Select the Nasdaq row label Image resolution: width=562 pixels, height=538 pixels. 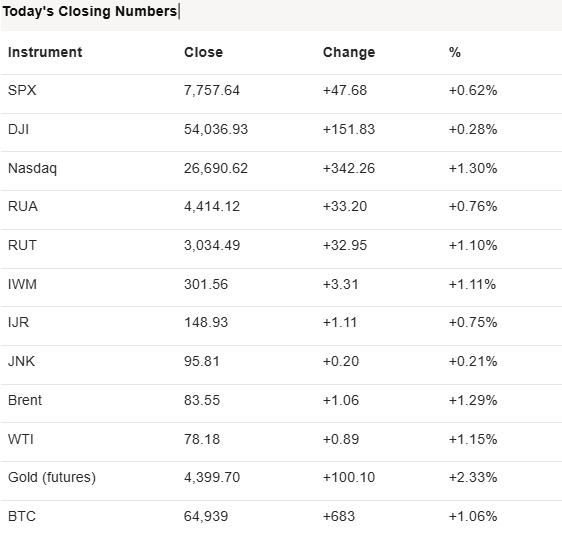pyautogui.click(x=33, y=168)
